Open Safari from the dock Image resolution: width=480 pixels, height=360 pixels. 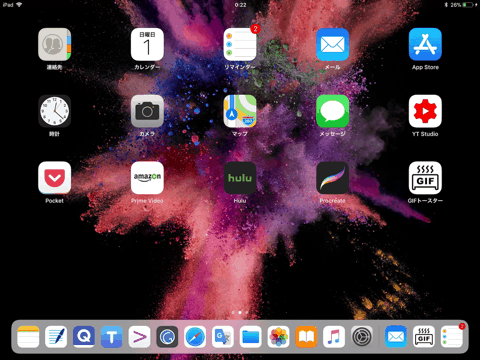click(x=195, y=337)
